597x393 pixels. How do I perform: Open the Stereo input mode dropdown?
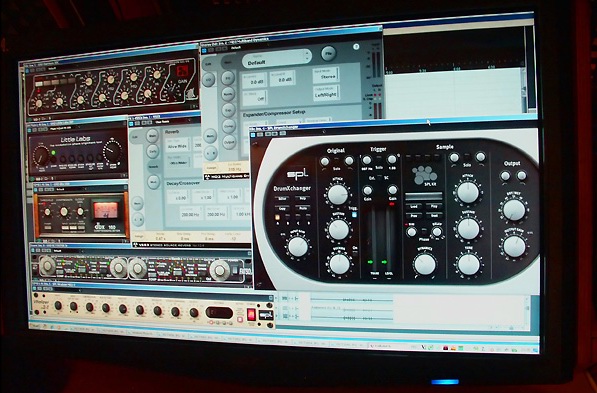pos(326,75)
